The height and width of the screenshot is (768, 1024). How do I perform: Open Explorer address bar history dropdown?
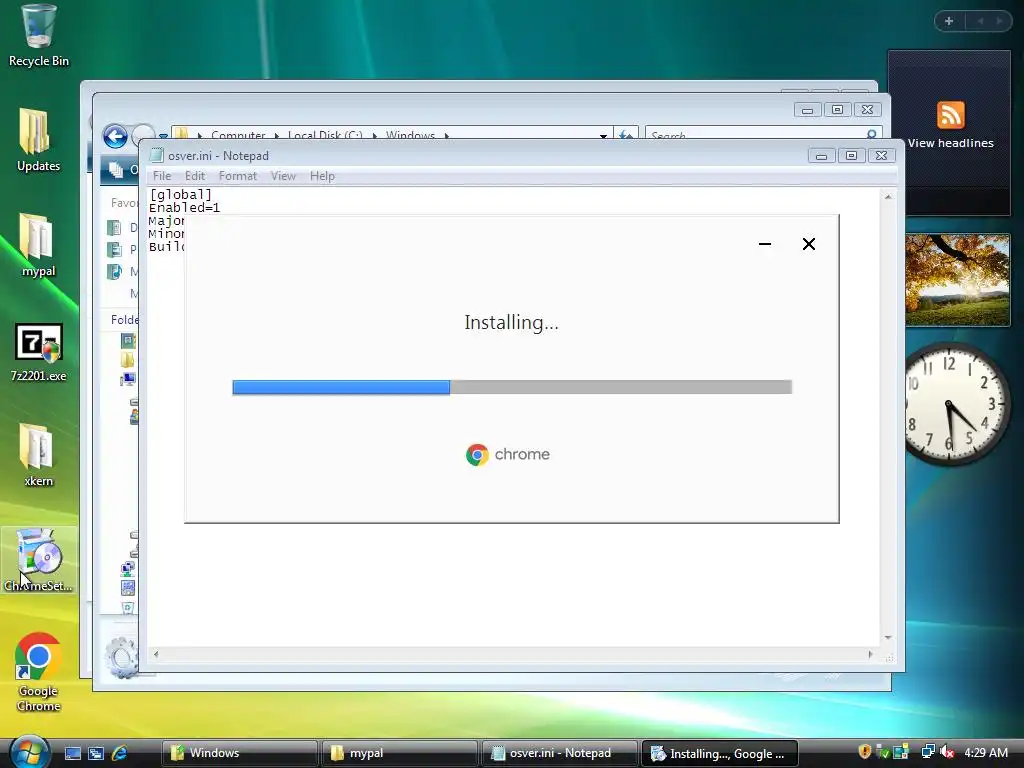(x=603, y=135)
